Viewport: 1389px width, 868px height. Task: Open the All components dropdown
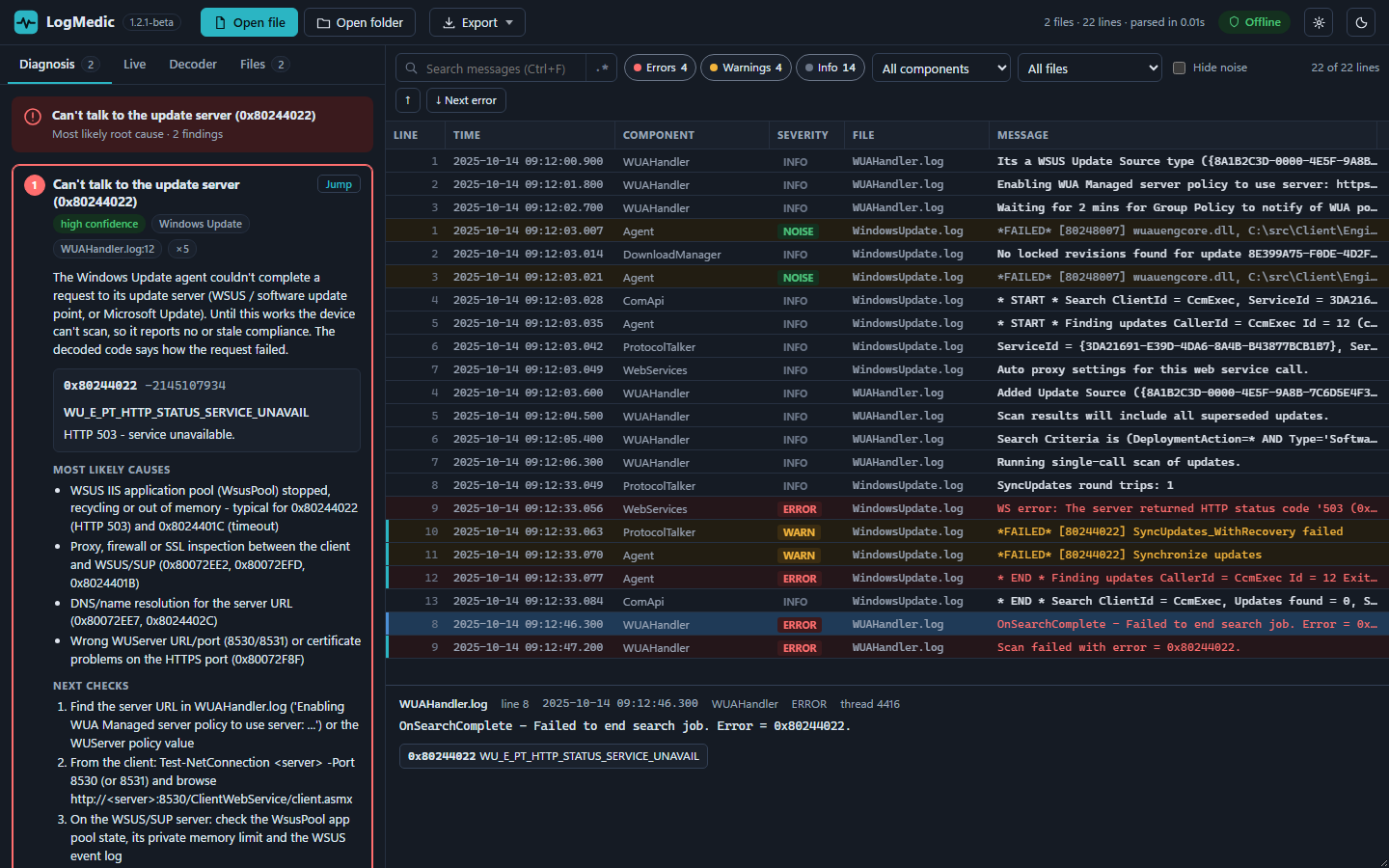tap(941, 68)
